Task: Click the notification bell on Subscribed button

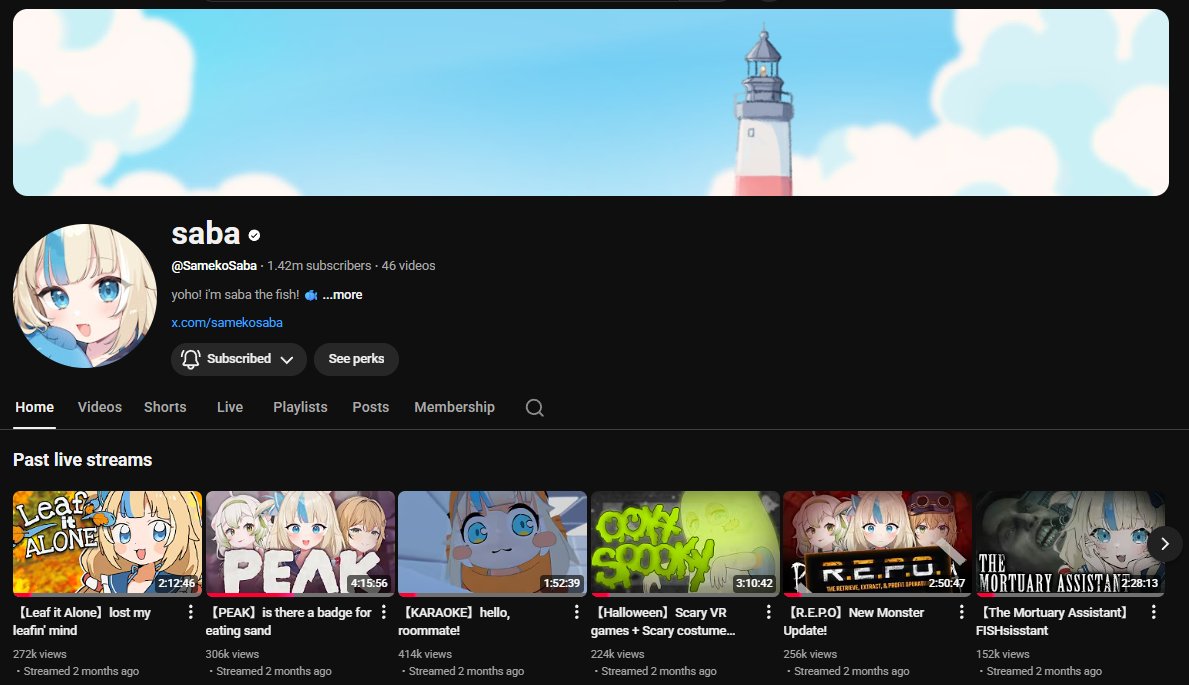Action: tap(190, 358)
